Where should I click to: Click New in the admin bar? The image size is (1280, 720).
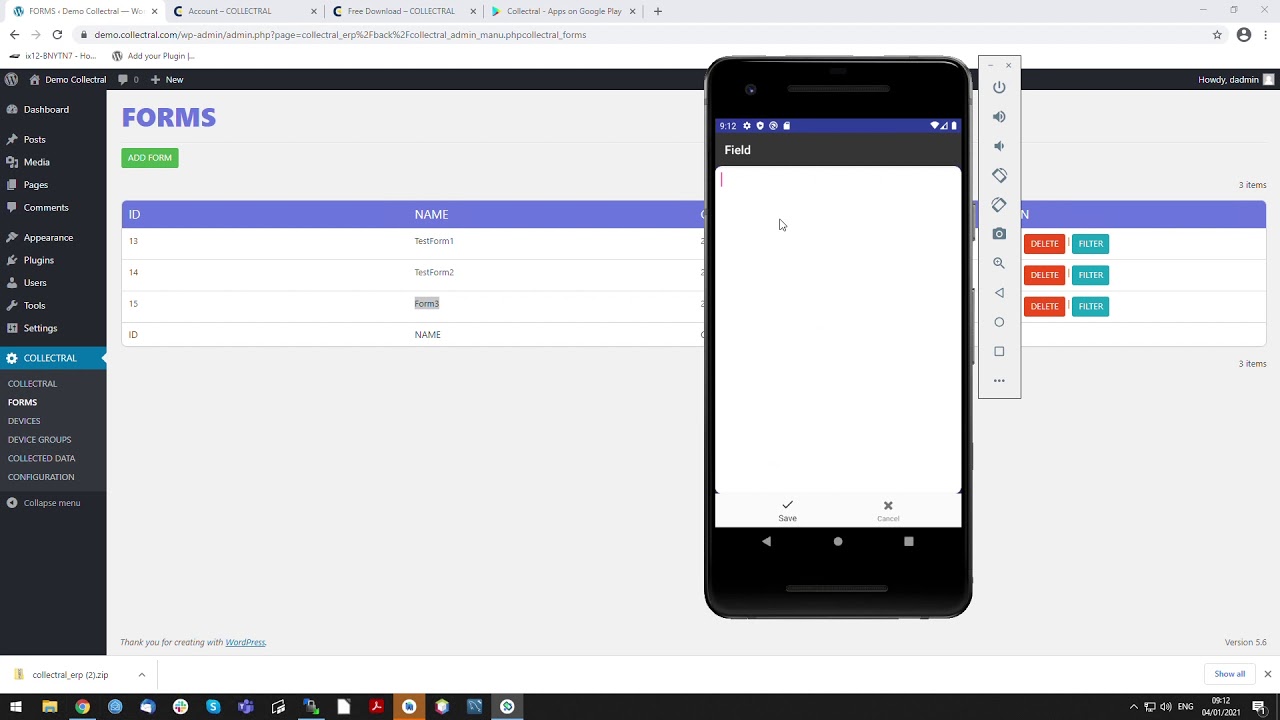167,79
